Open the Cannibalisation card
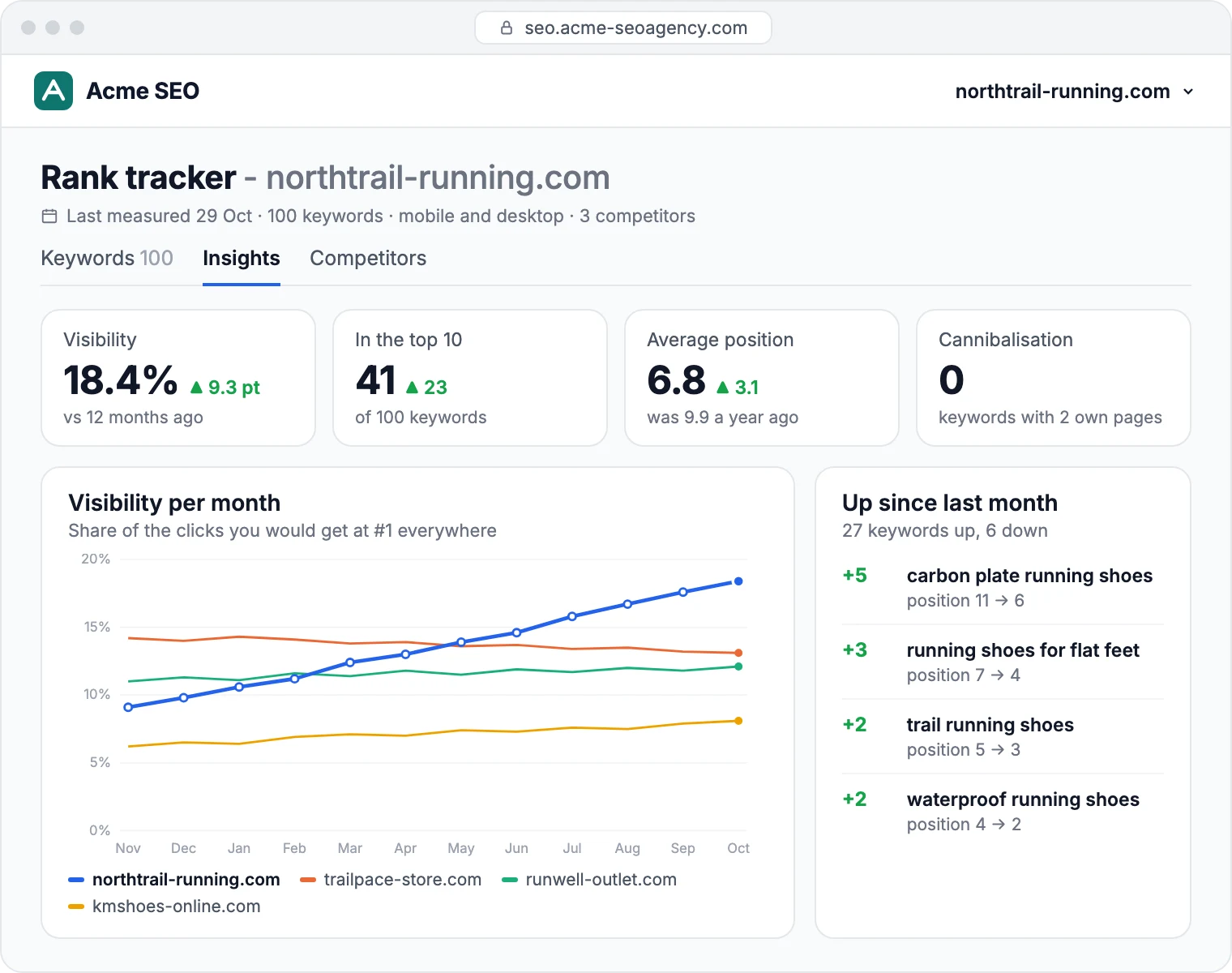1232x973 pixels. point(1054,378)
